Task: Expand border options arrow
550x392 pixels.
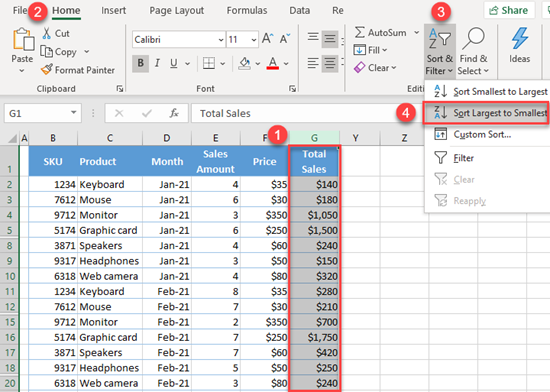Action: [x=223, y=64]
